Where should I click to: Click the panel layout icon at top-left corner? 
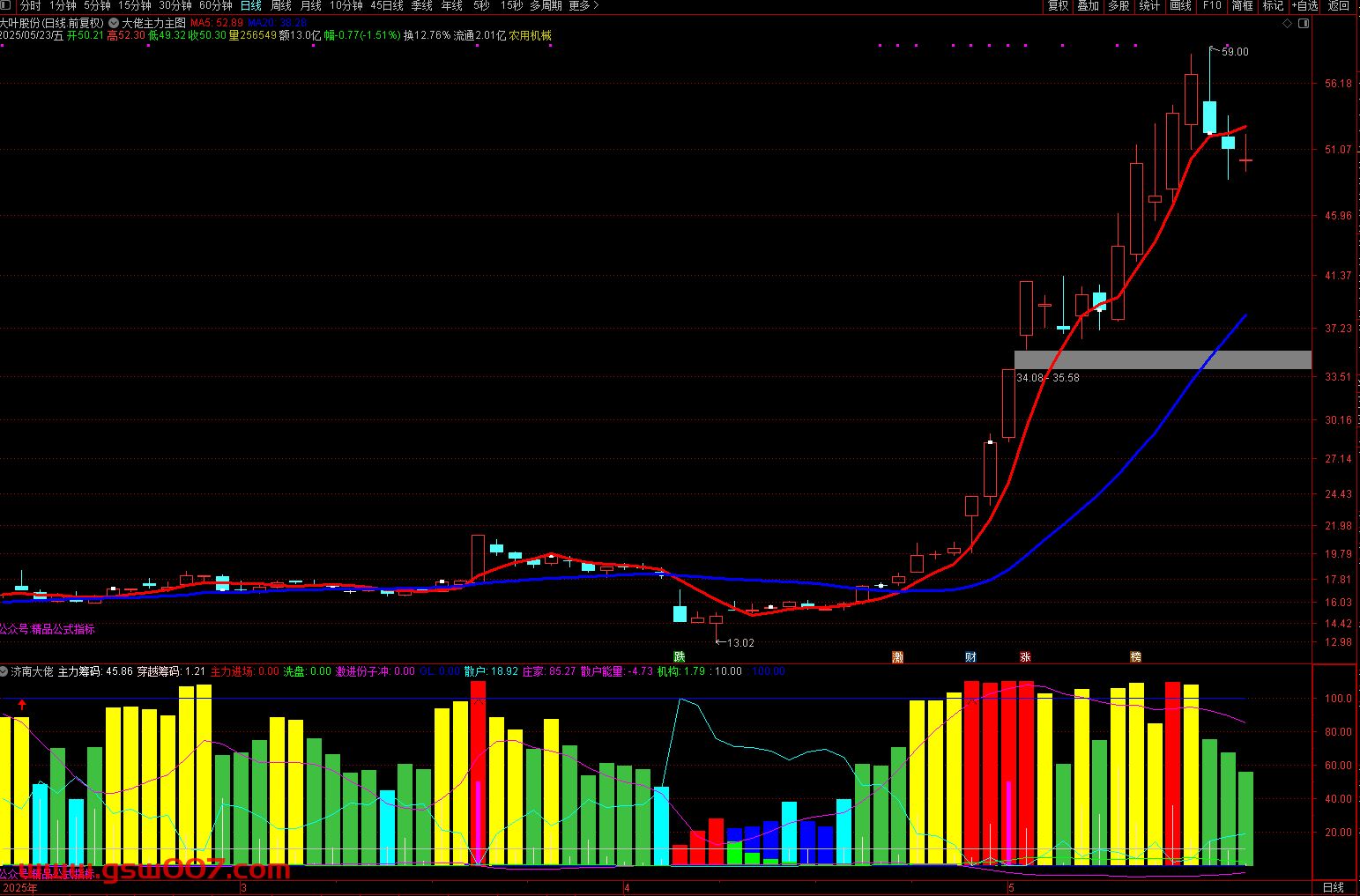coord(7,5)
